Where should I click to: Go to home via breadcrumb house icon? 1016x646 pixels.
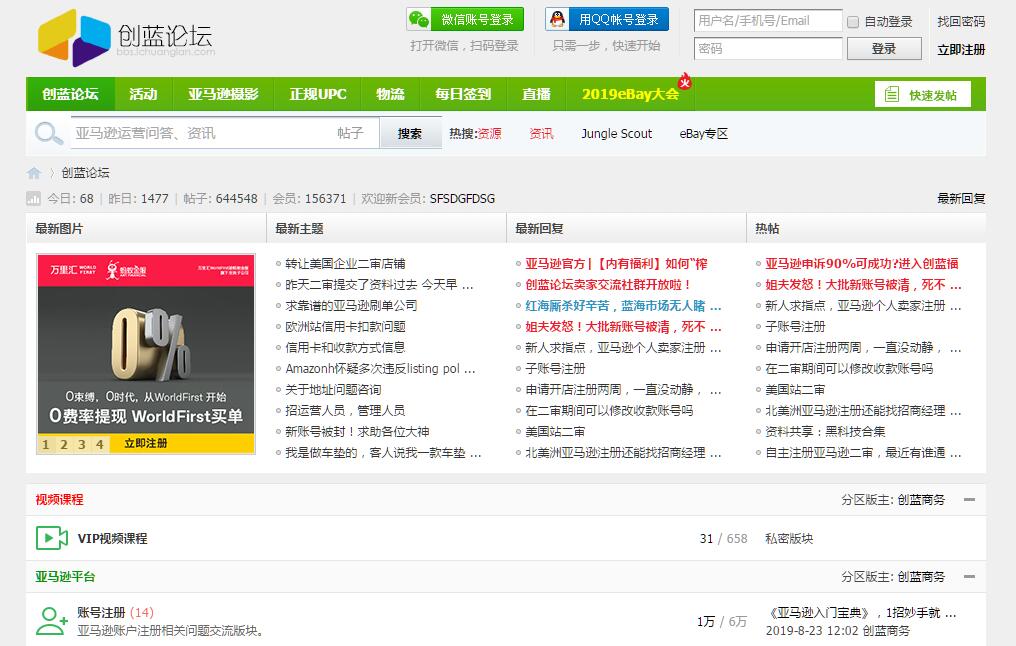[x=34, y=173]
